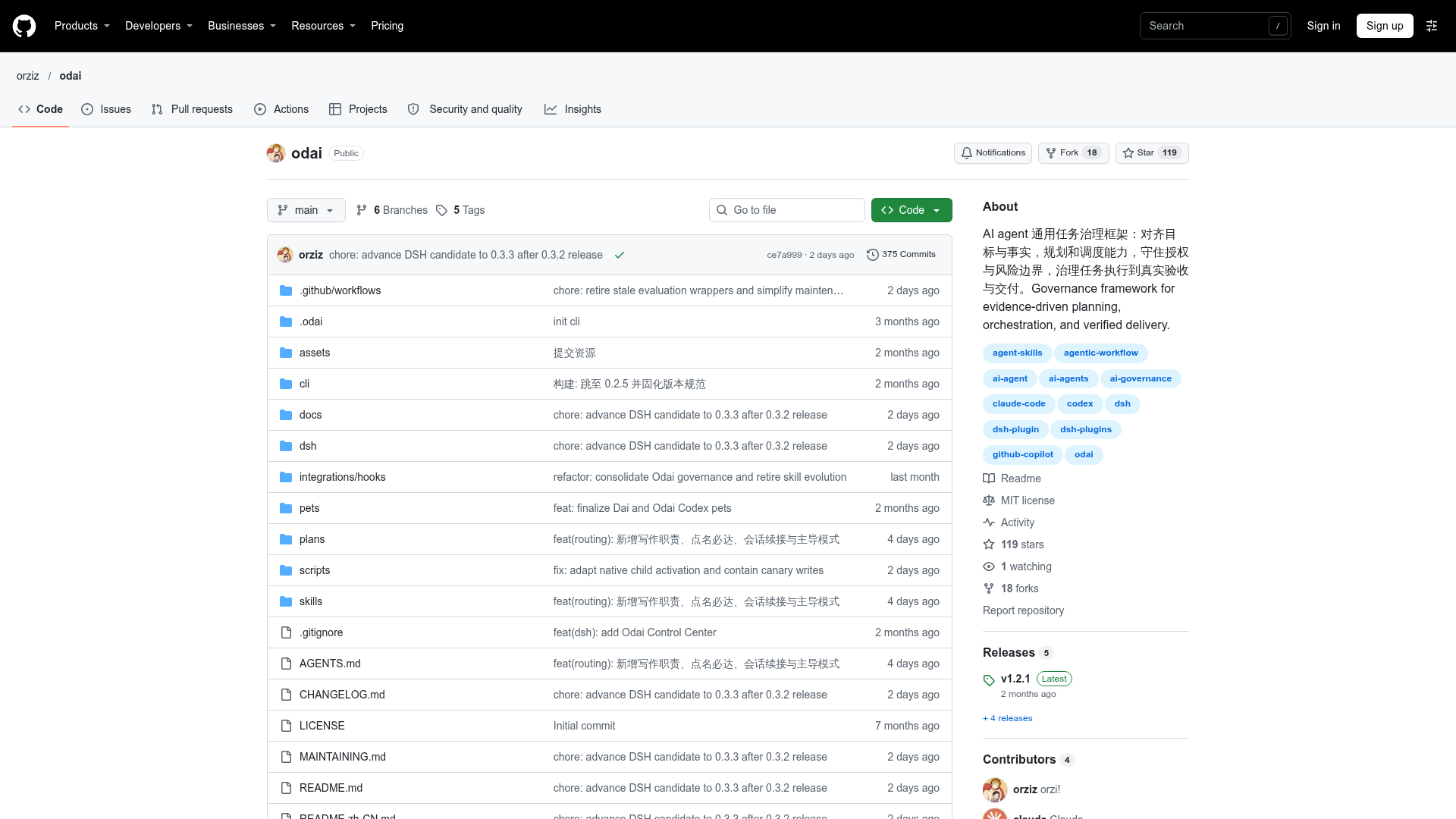Screen dimensions: 1456x819
Task: Open the v1.2.1 release tag icon
Action: (x=989, y=680)
